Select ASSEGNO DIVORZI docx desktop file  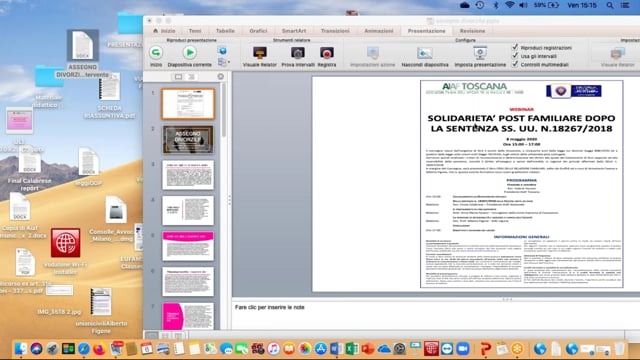coord(82,45)
